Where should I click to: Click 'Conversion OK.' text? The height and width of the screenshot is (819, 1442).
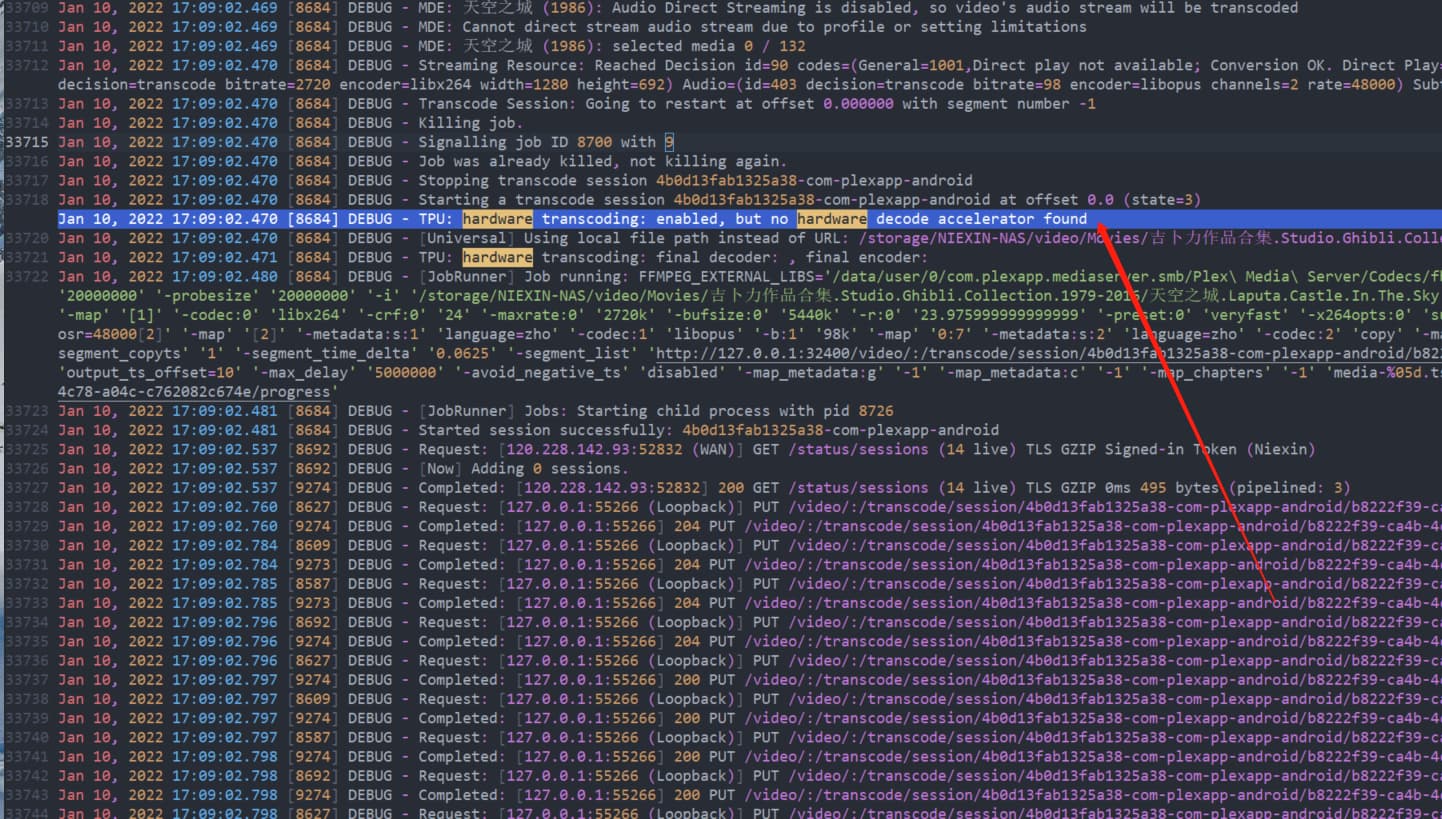click(1272, 65)
